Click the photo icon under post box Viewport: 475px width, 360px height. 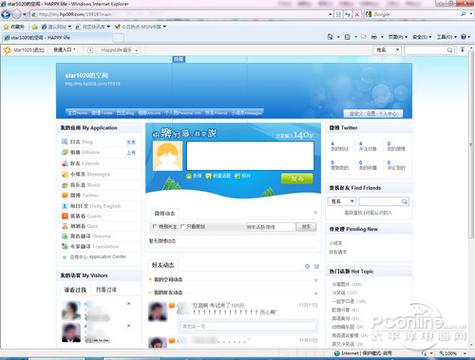pos(238,176)
